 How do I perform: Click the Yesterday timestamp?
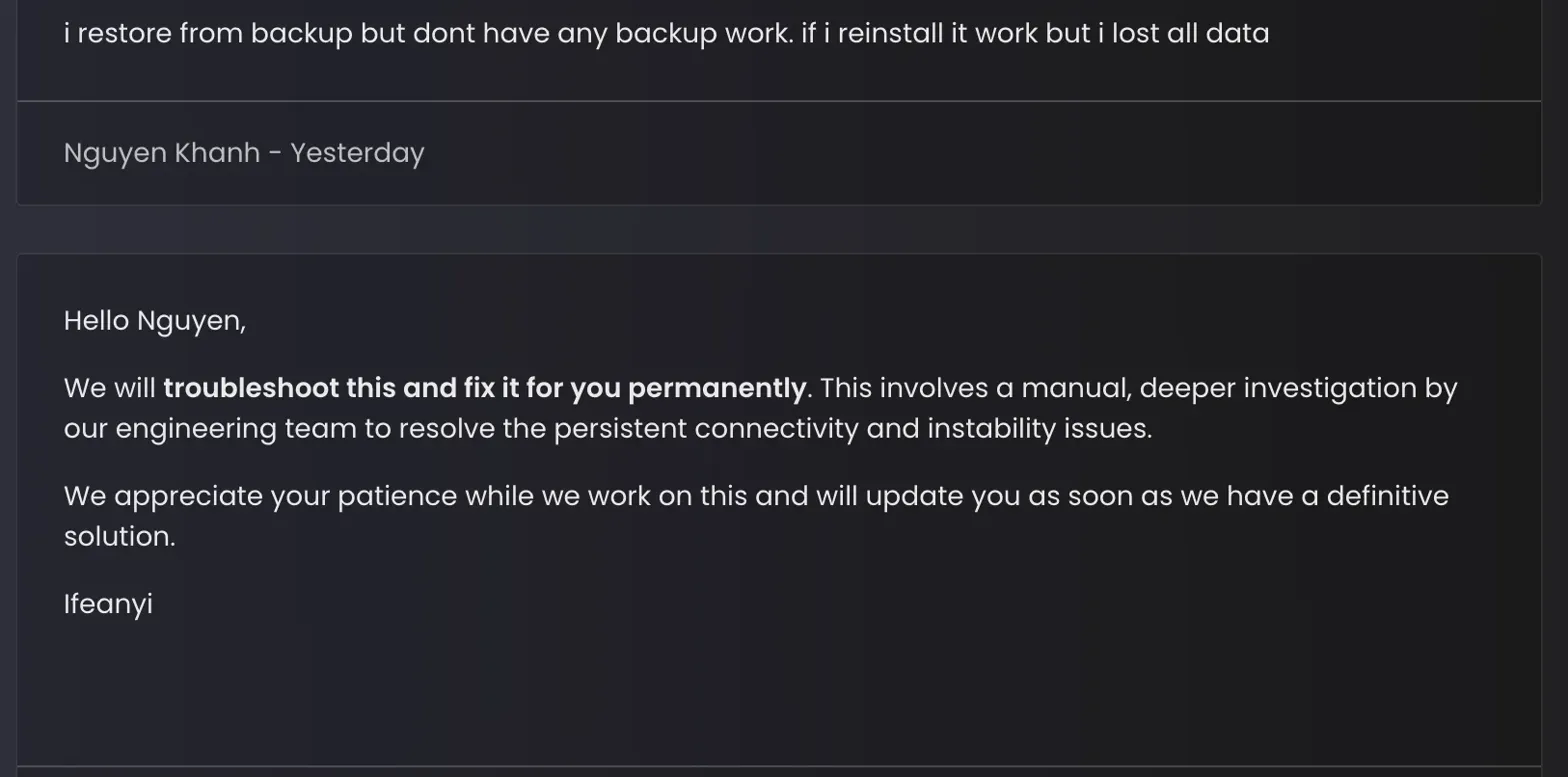coord(357,153)
